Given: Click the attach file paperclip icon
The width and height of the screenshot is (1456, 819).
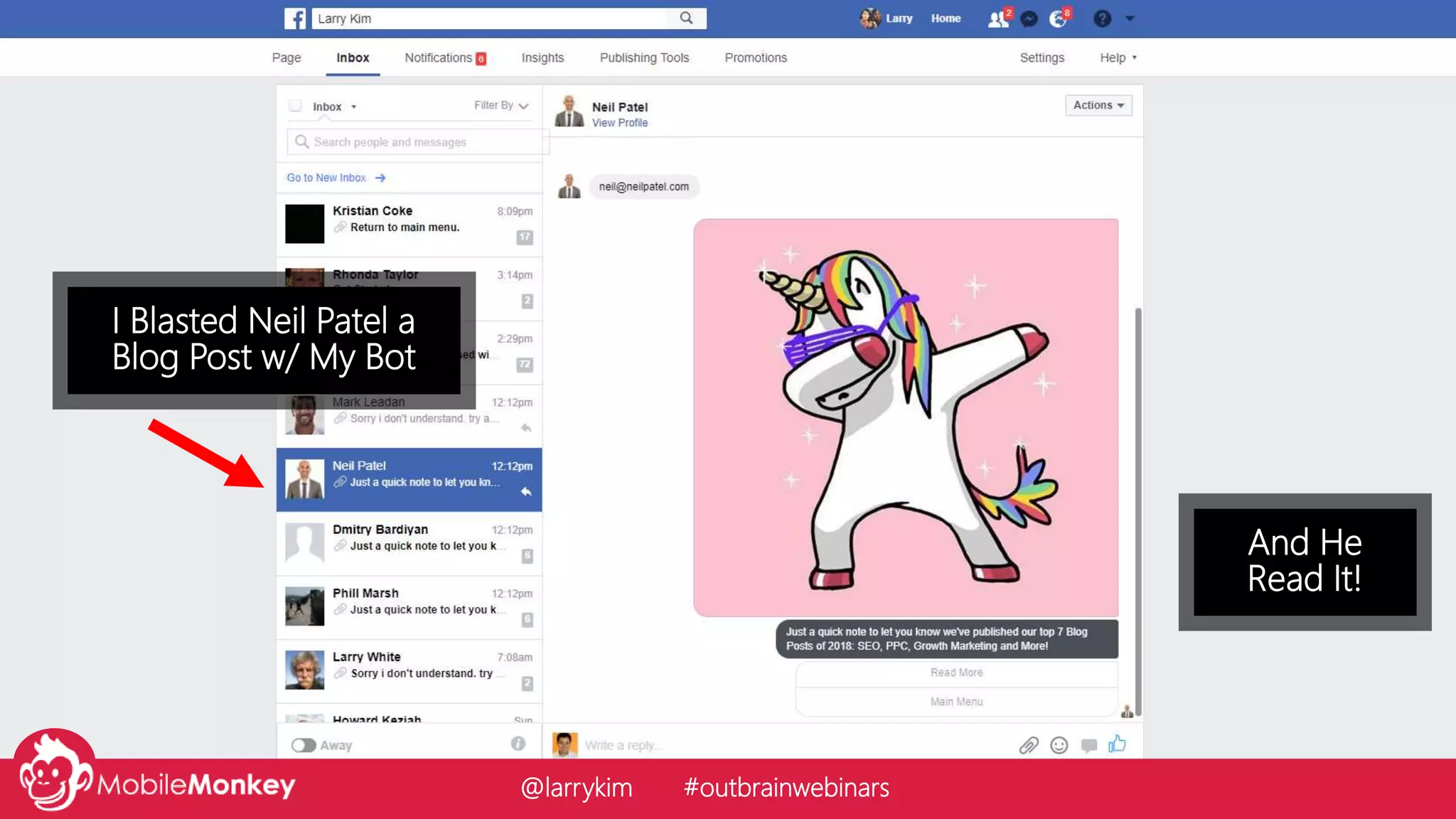Looking at the screenshot, I should pyautogui.click(x=1029, y=745).
